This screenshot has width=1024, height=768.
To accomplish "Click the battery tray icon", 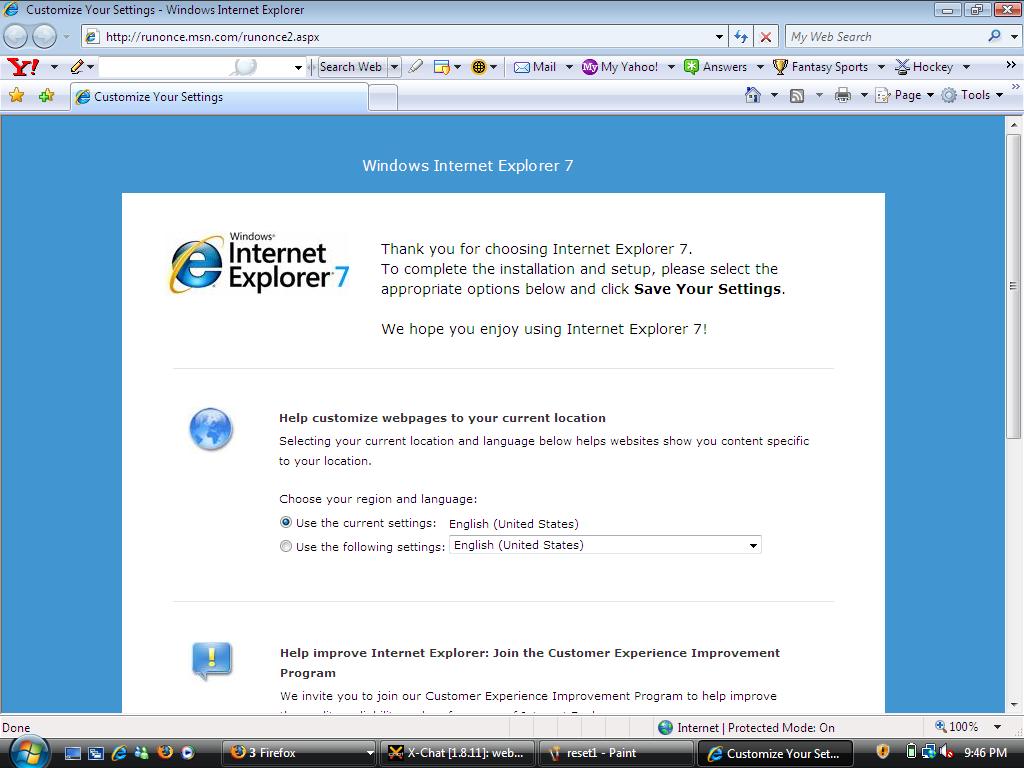I will coord(912,752).
